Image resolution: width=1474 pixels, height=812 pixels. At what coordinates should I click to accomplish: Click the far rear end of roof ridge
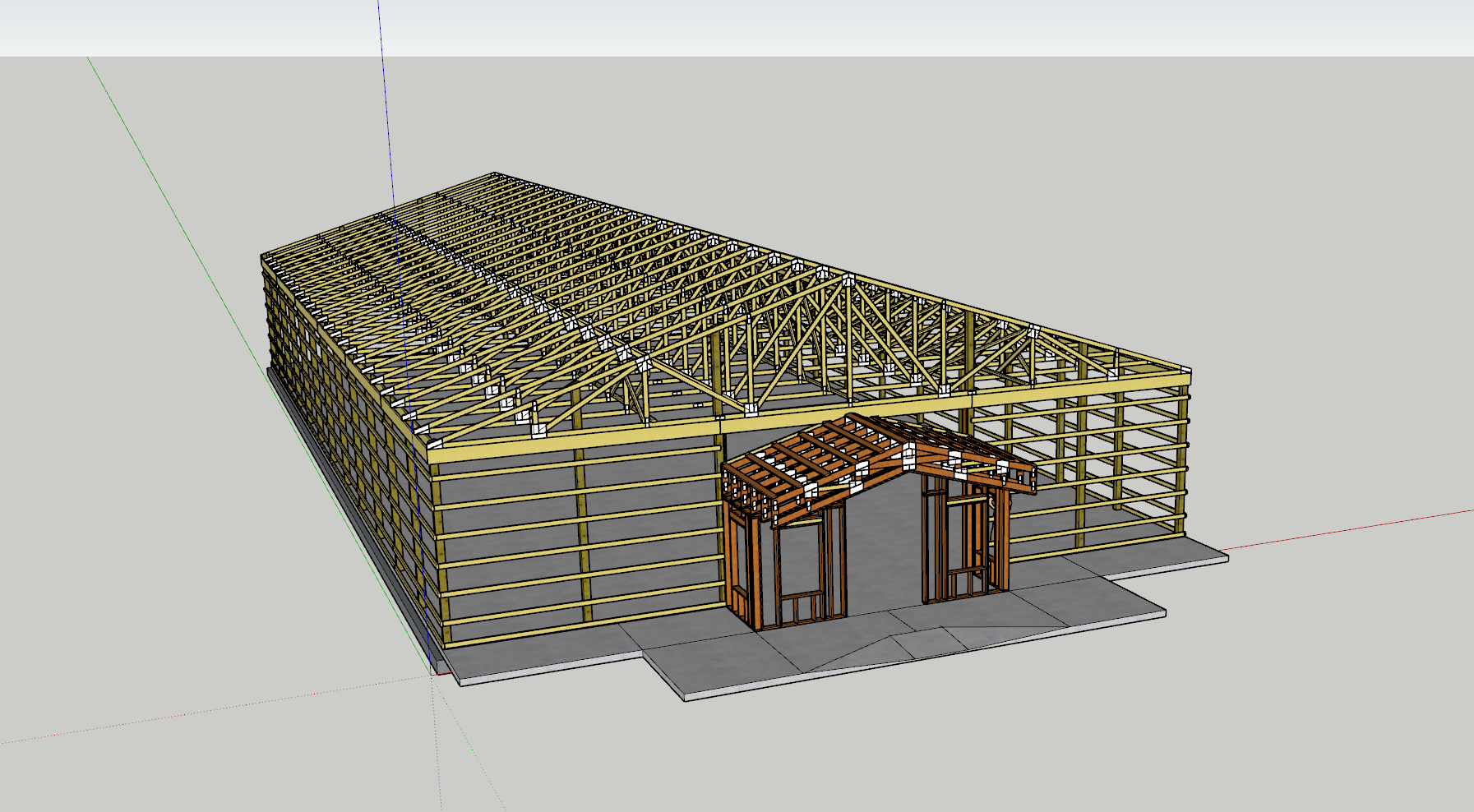tap(495, 173)
